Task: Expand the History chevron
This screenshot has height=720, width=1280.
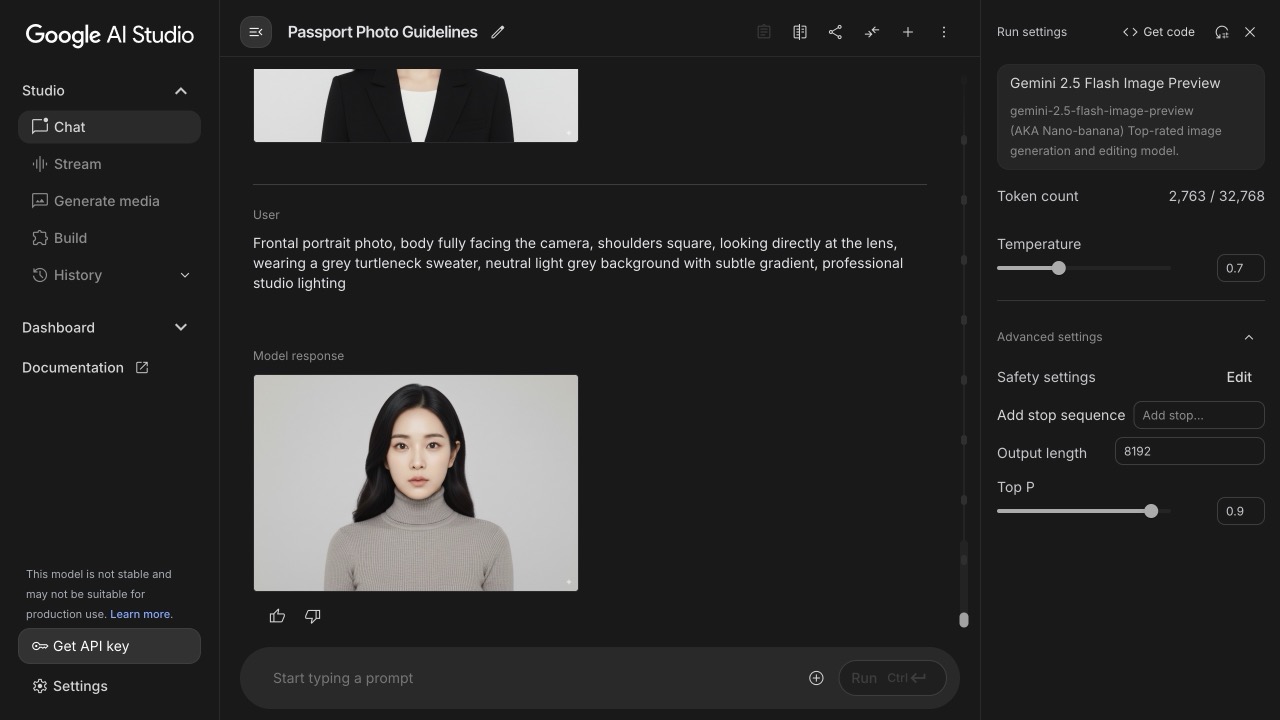Action: point(185,275)
